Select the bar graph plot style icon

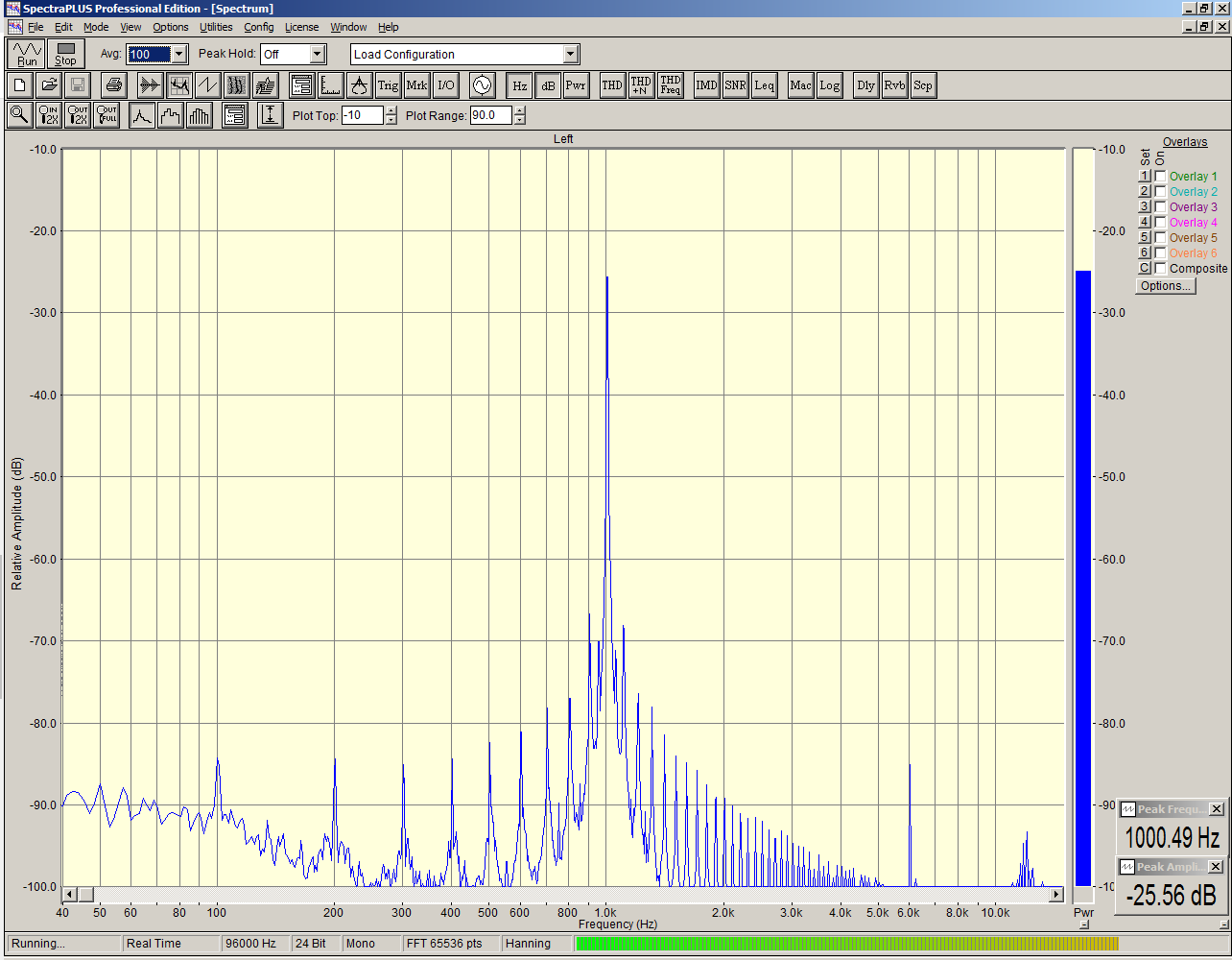click(200, 116)
